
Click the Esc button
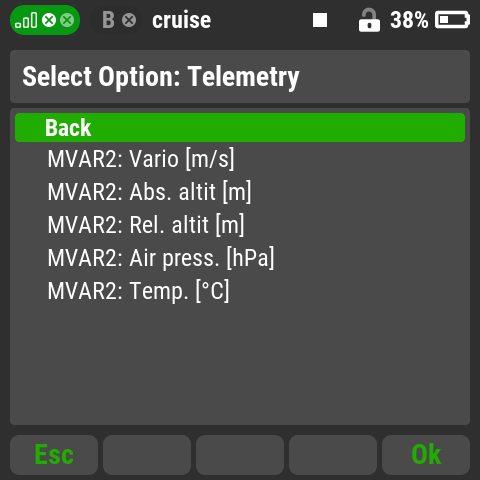point(54,455)
